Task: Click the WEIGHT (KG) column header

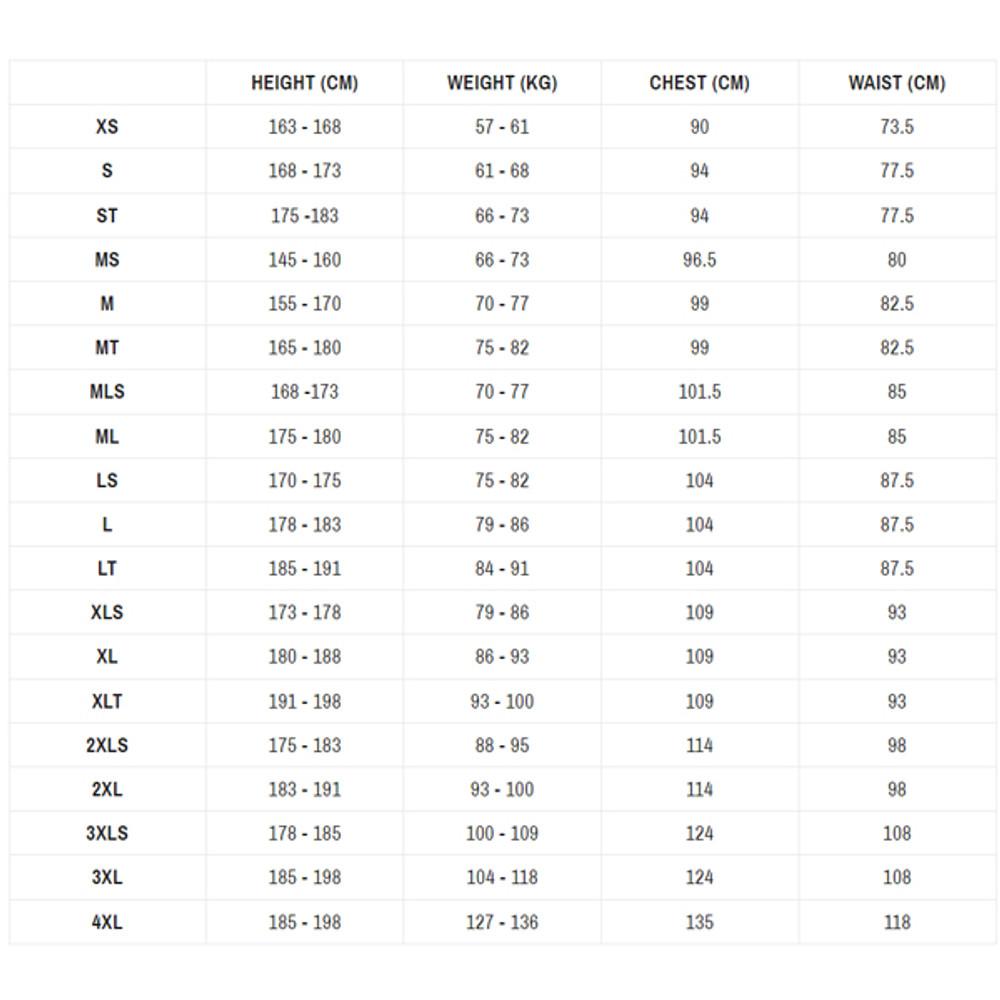Action: pos(502,83)
